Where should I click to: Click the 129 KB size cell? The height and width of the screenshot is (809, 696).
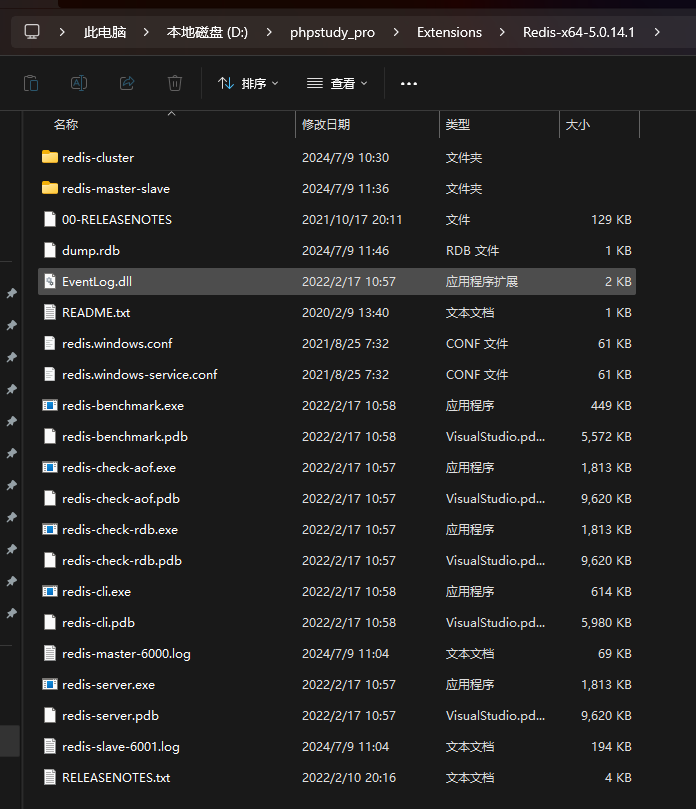pyautogui.click(x=611, y=220)
